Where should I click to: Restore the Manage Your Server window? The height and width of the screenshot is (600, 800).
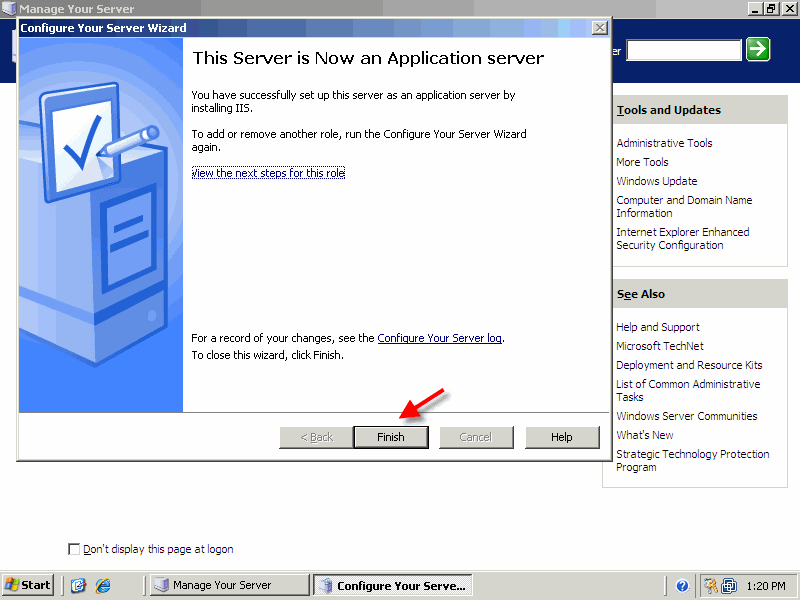tap(770, 8)
